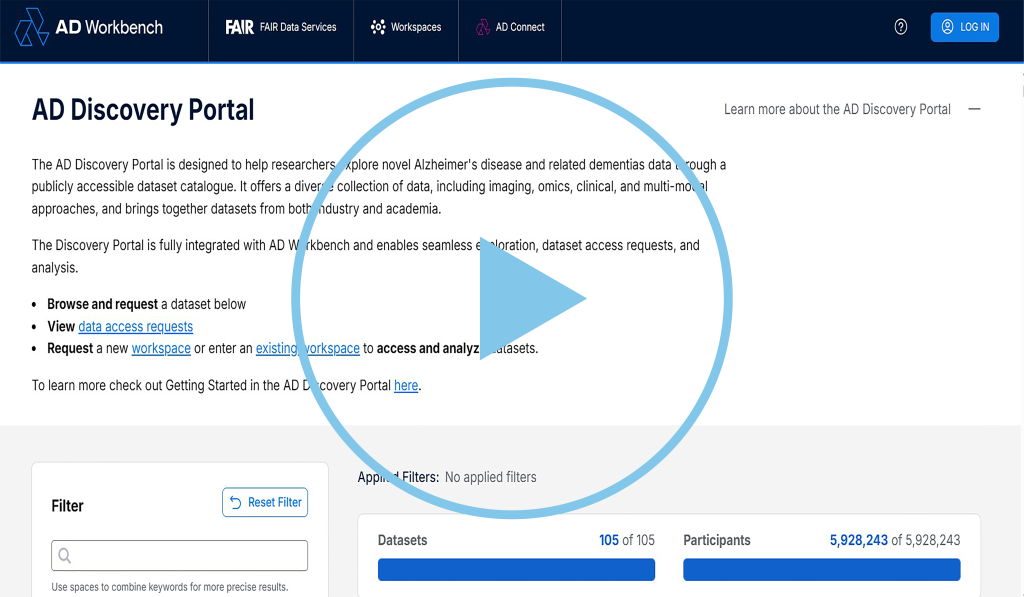Image resolution: width=1024 pixels, height=597 pixels.
Task: Open the help question mark icon
Action: (x=901, y=27)
